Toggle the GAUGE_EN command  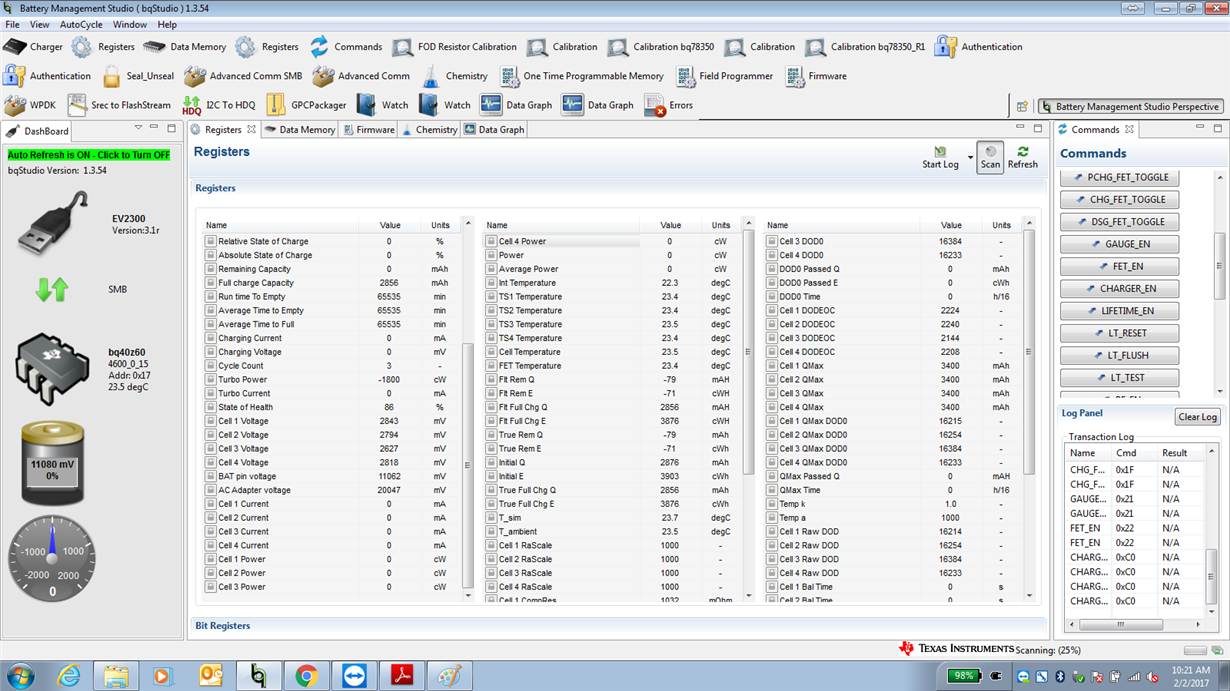(1119, 244)
